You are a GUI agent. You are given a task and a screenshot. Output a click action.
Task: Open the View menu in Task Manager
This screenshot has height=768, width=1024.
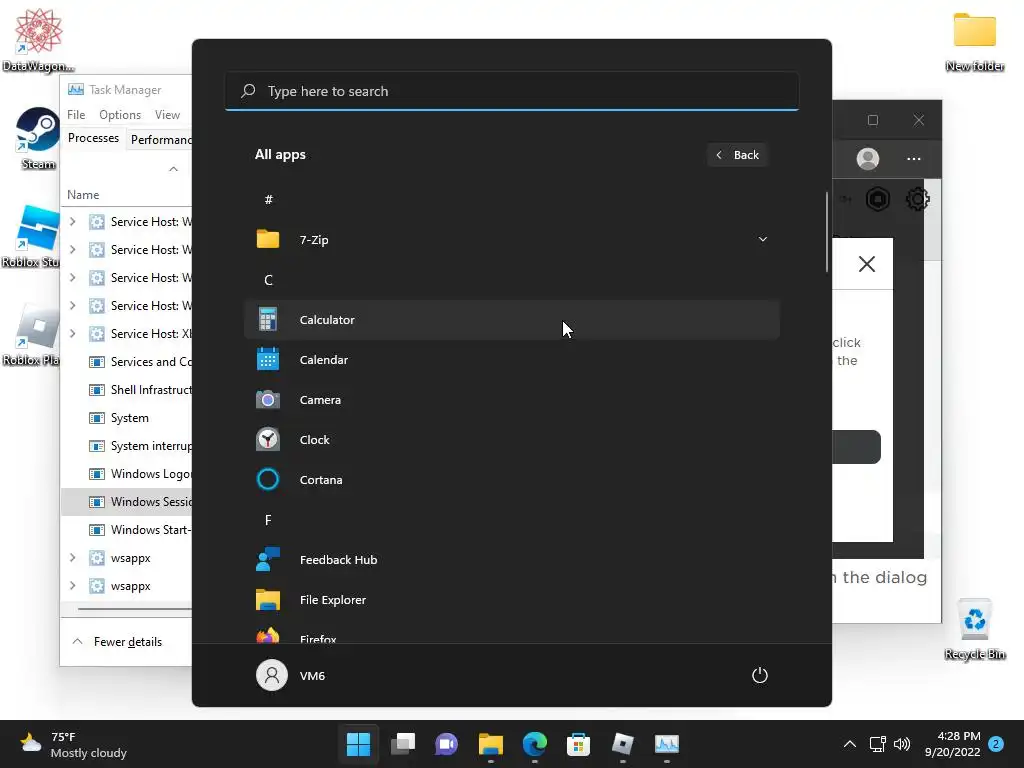(167, 115)
